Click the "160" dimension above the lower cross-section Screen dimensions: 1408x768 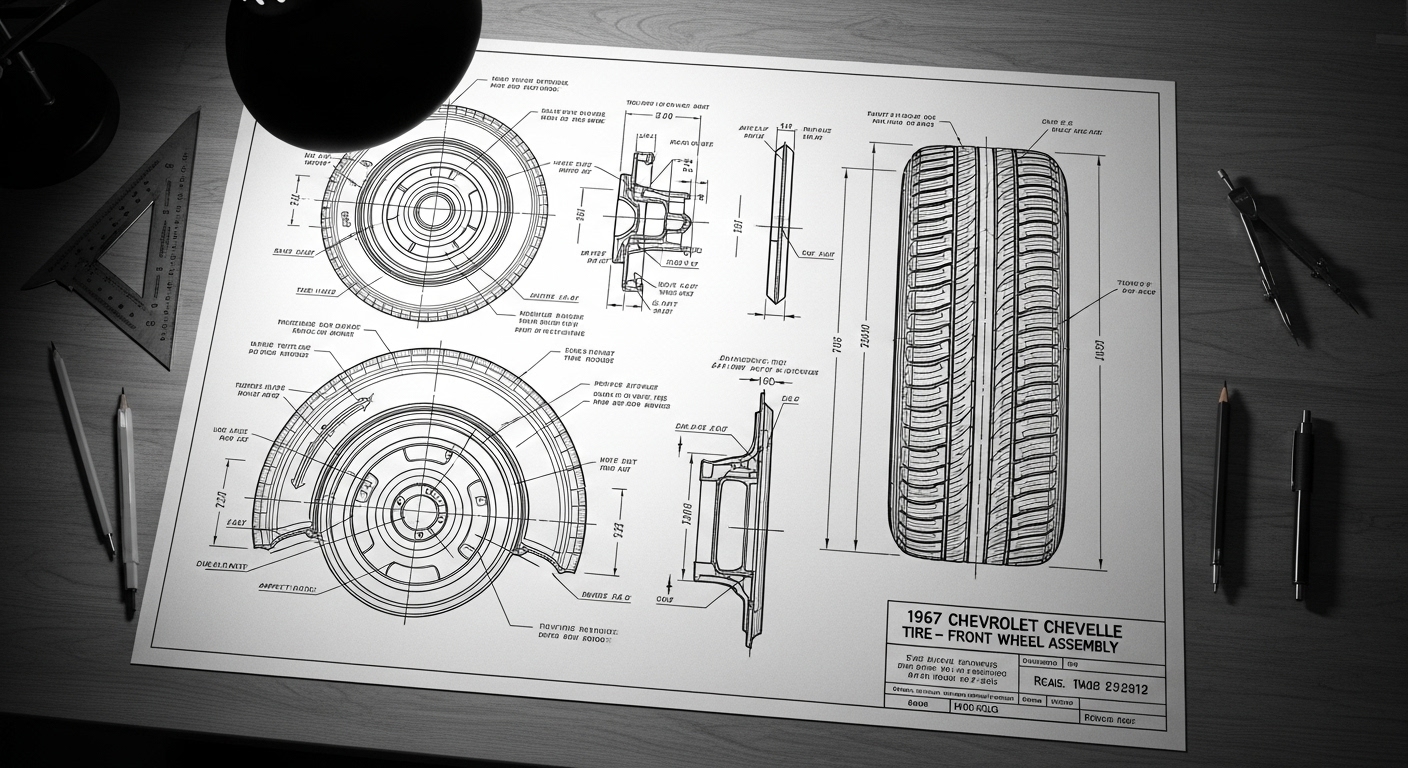767,381
